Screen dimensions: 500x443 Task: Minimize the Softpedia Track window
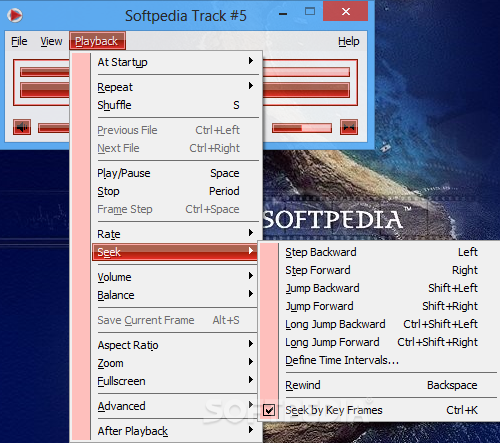click(283, 14)
